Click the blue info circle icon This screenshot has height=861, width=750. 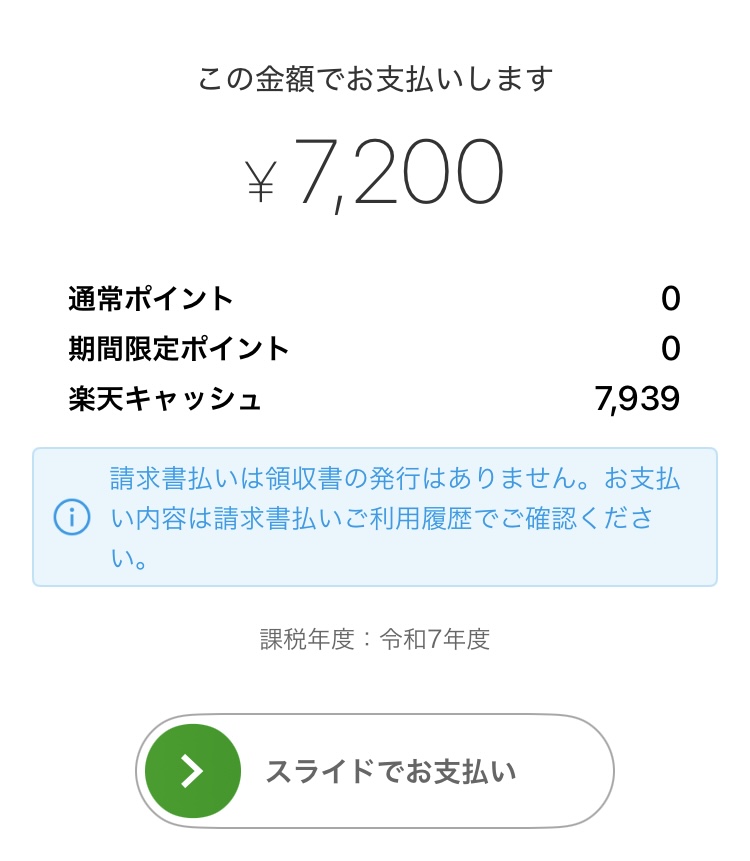pos(72,517)
